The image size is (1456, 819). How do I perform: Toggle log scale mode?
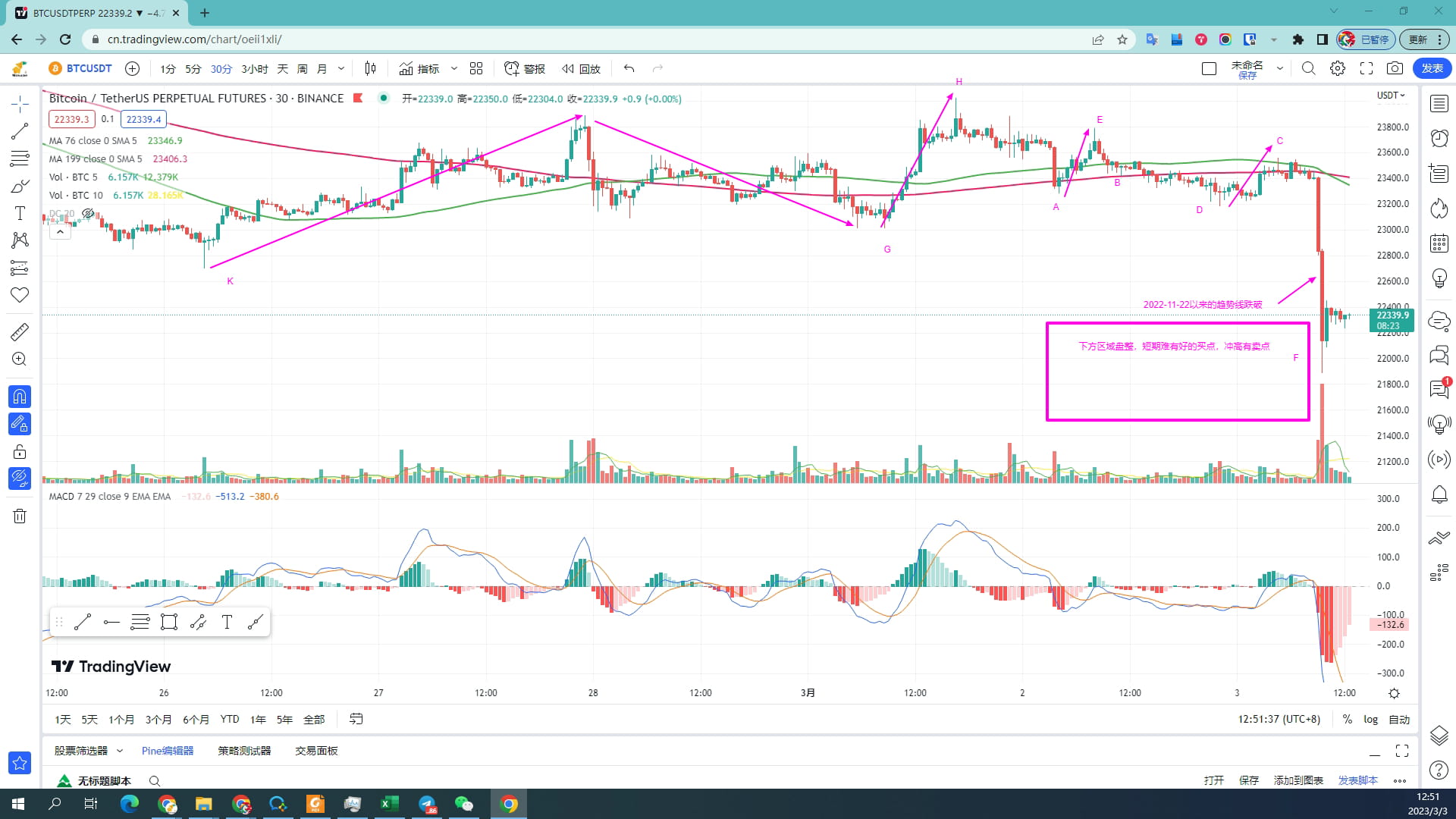[x=1371, y=720]
